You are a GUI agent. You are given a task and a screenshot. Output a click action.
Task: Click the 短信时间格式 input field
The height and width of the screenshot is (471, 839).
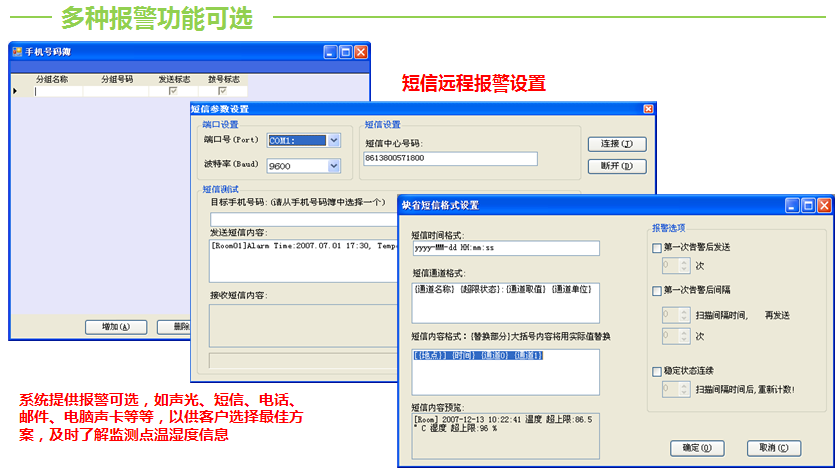[x=506, y=248]
